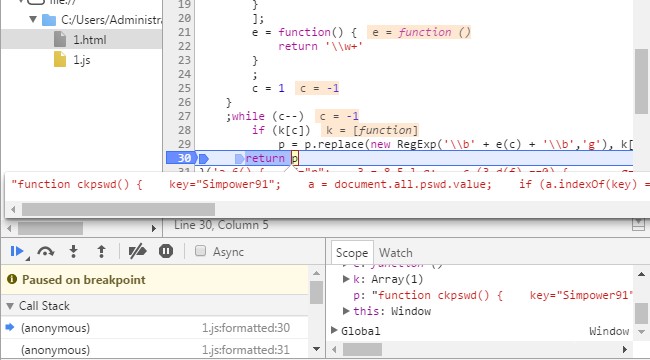
Task: Collapse the Call Stack section
Action: click(10, 306)
